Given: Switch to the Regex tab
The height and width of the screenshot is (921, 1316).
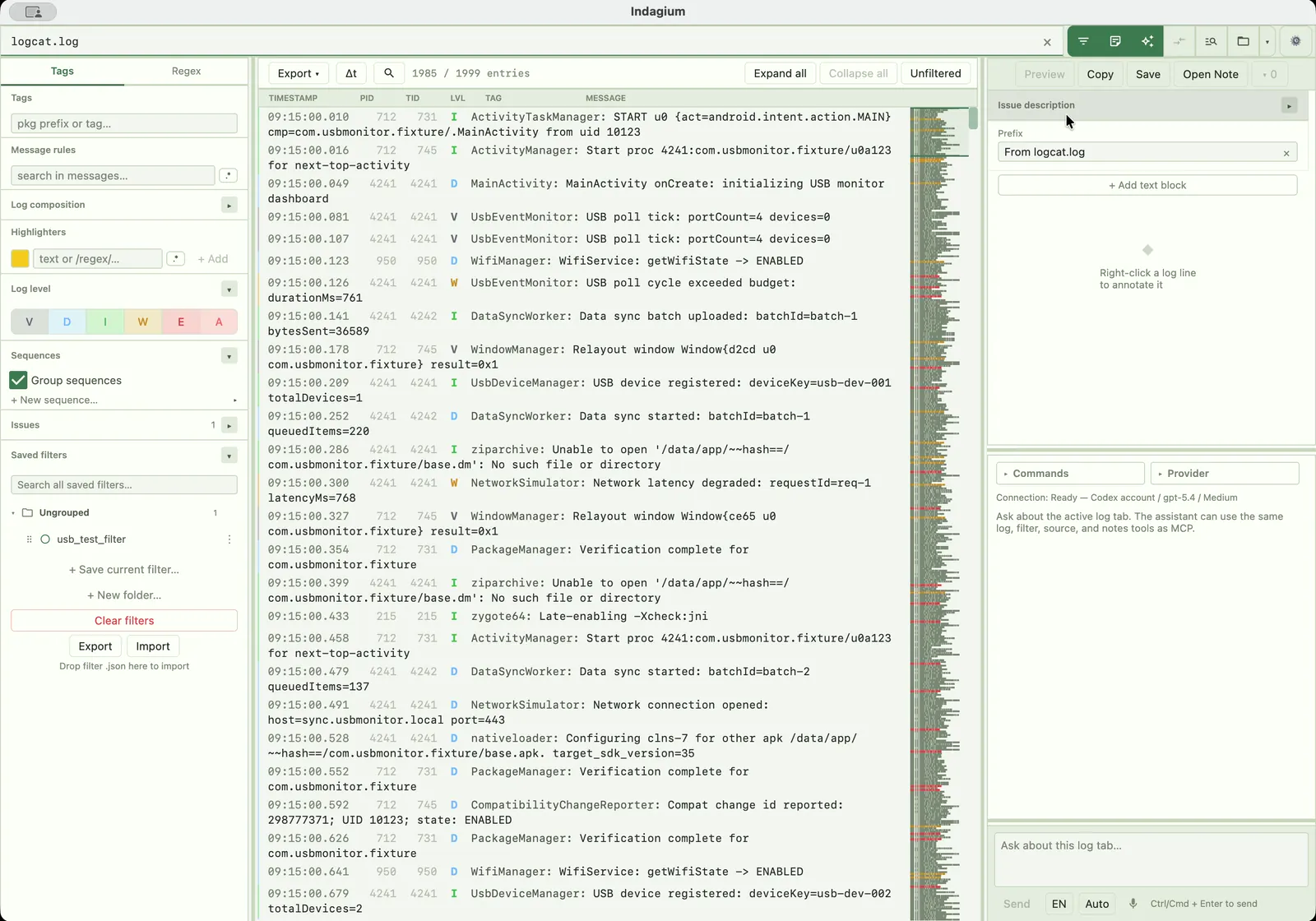Looking at the screenshot, I should click(186, 71).
